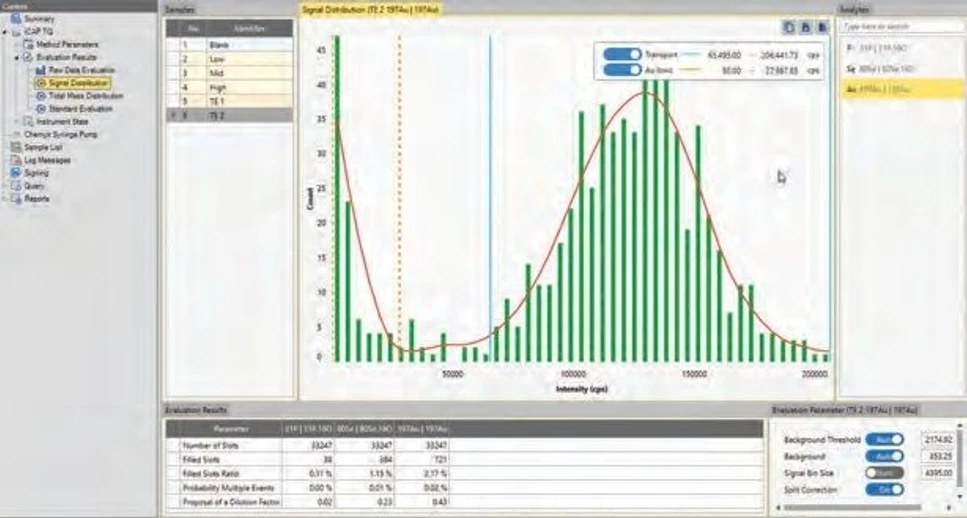Toggle Background Threshold auto switch

pyautogui.click(x=884, y=440)
